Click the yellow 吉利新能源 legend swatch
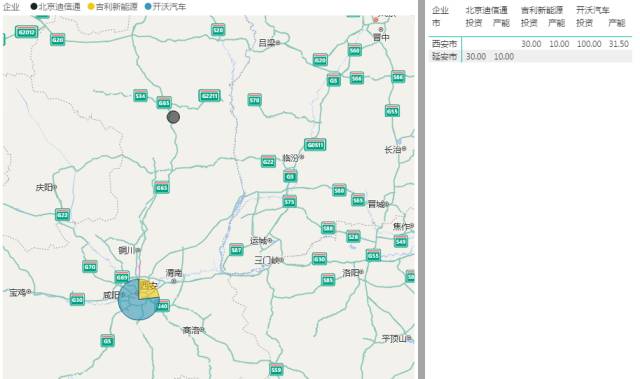The image size is (640, 379). (x=91, y=7)
